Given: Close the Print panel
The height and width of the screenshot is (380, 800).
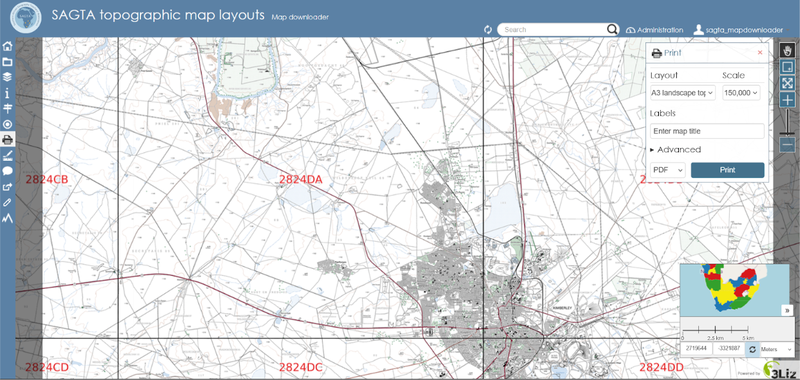Looking at the screenshot, I should click(760, 53).
